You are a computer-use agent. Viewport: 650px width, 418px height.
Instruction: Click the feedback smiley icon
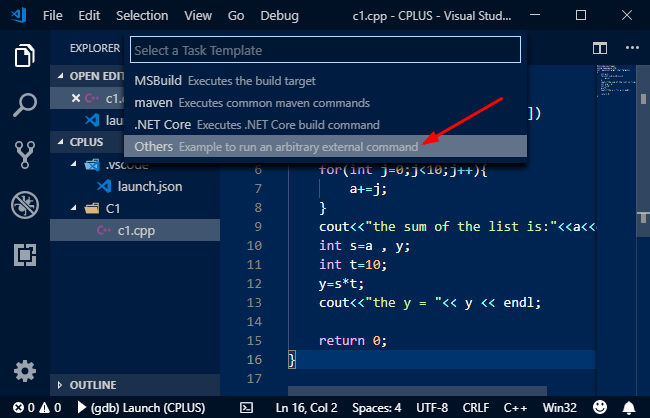point(600,408)
